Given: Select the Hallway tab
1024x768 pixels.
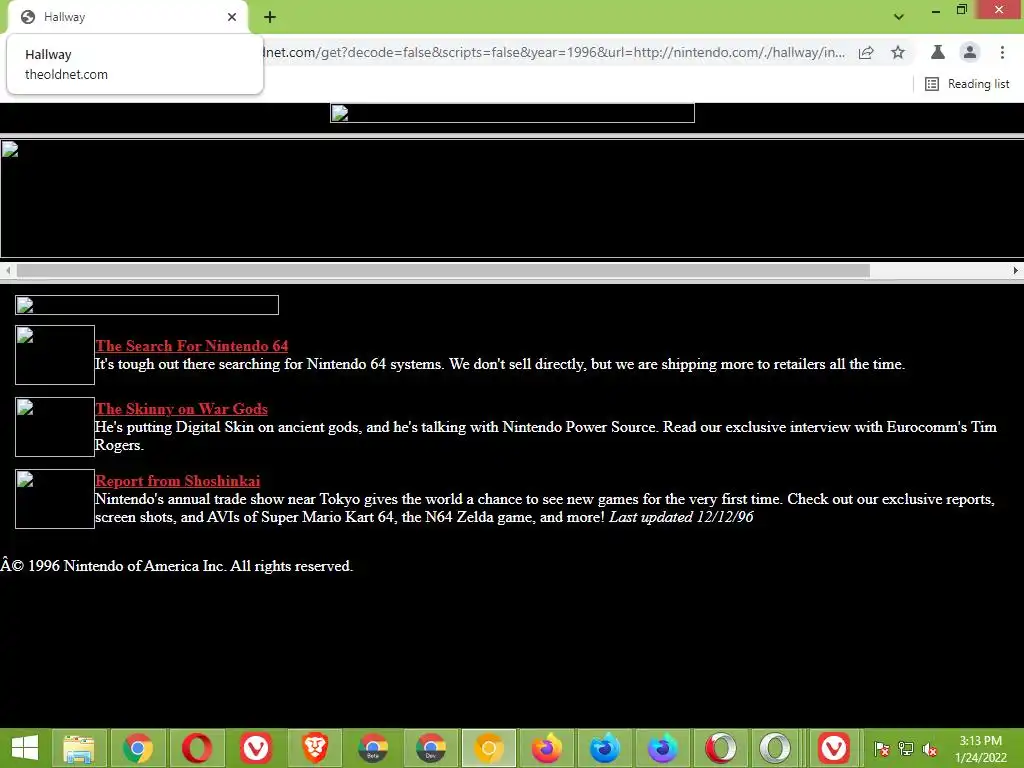Looking at the screenshot, I should click(128, 18).
